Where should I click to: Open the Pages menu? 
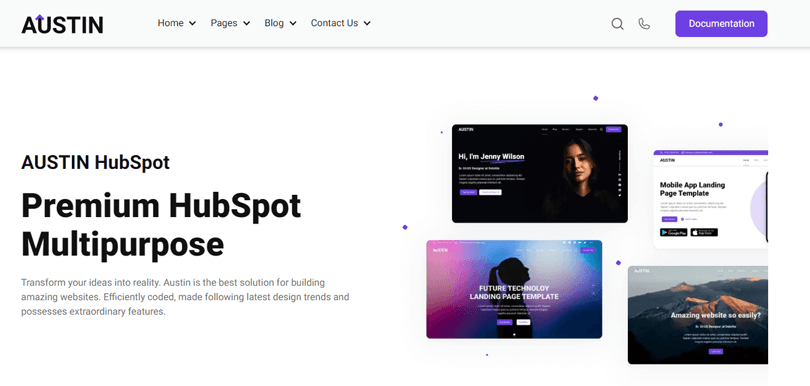tap(230, 23)
